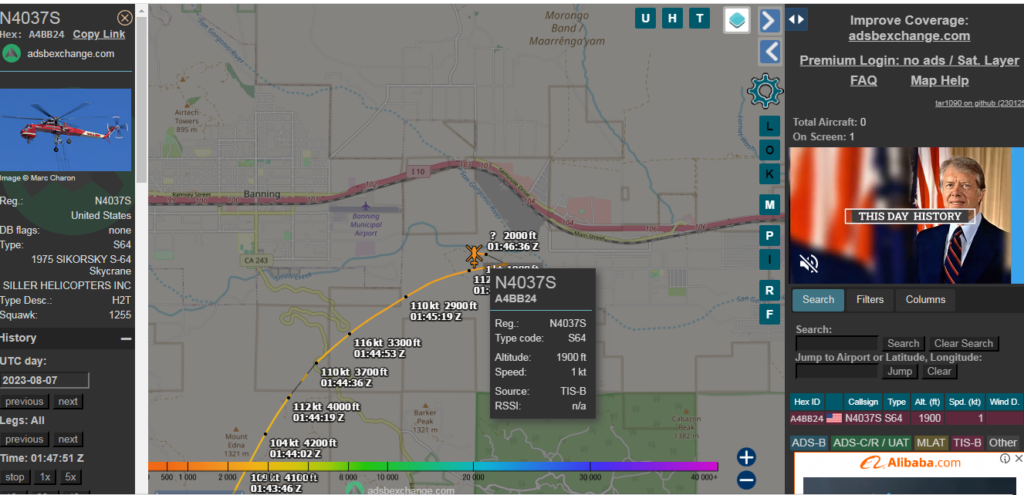Click Banning Municipal Airport icon on map

tap(364, 206)
